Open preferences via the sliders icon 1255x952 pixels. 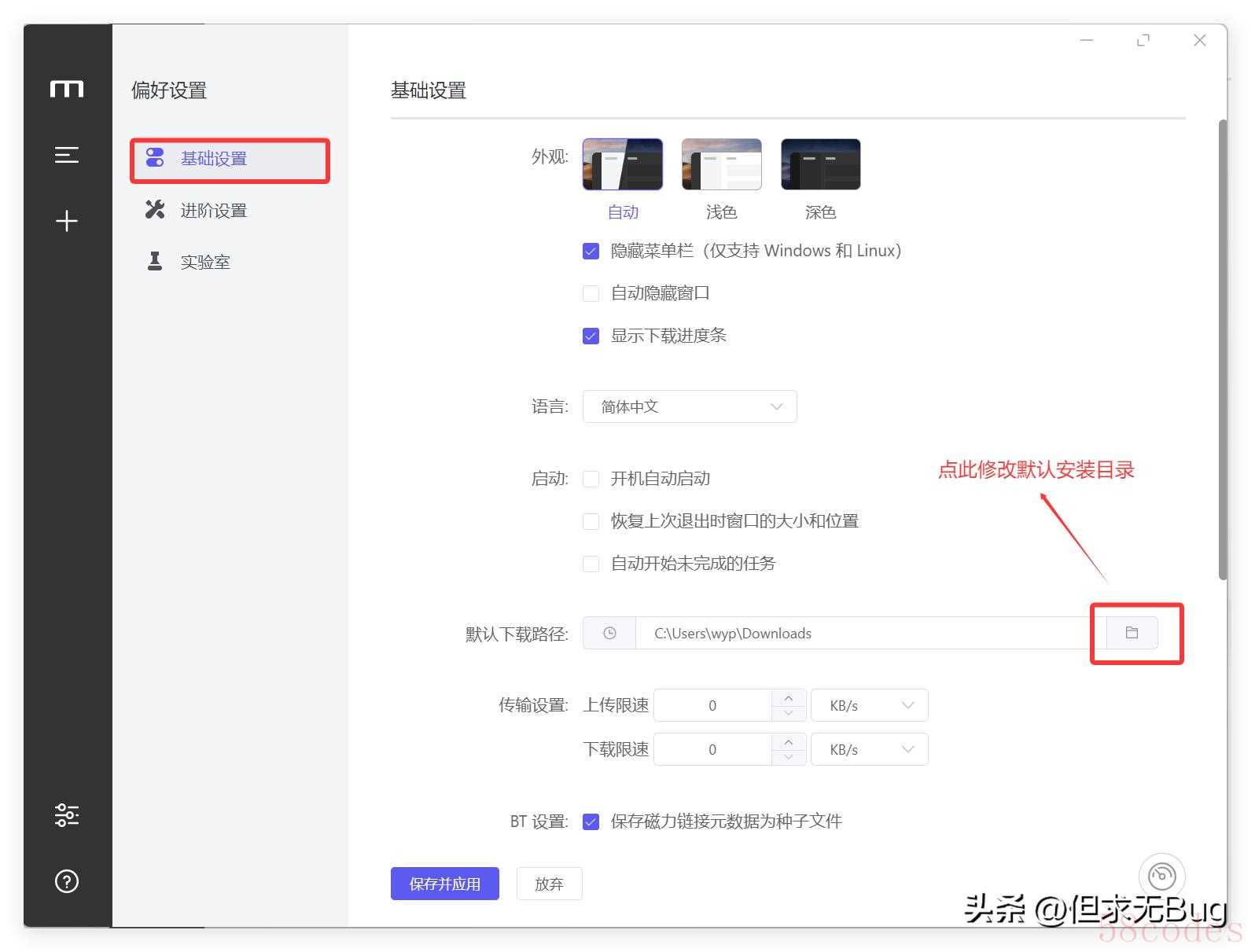click(x=67, y=815)
